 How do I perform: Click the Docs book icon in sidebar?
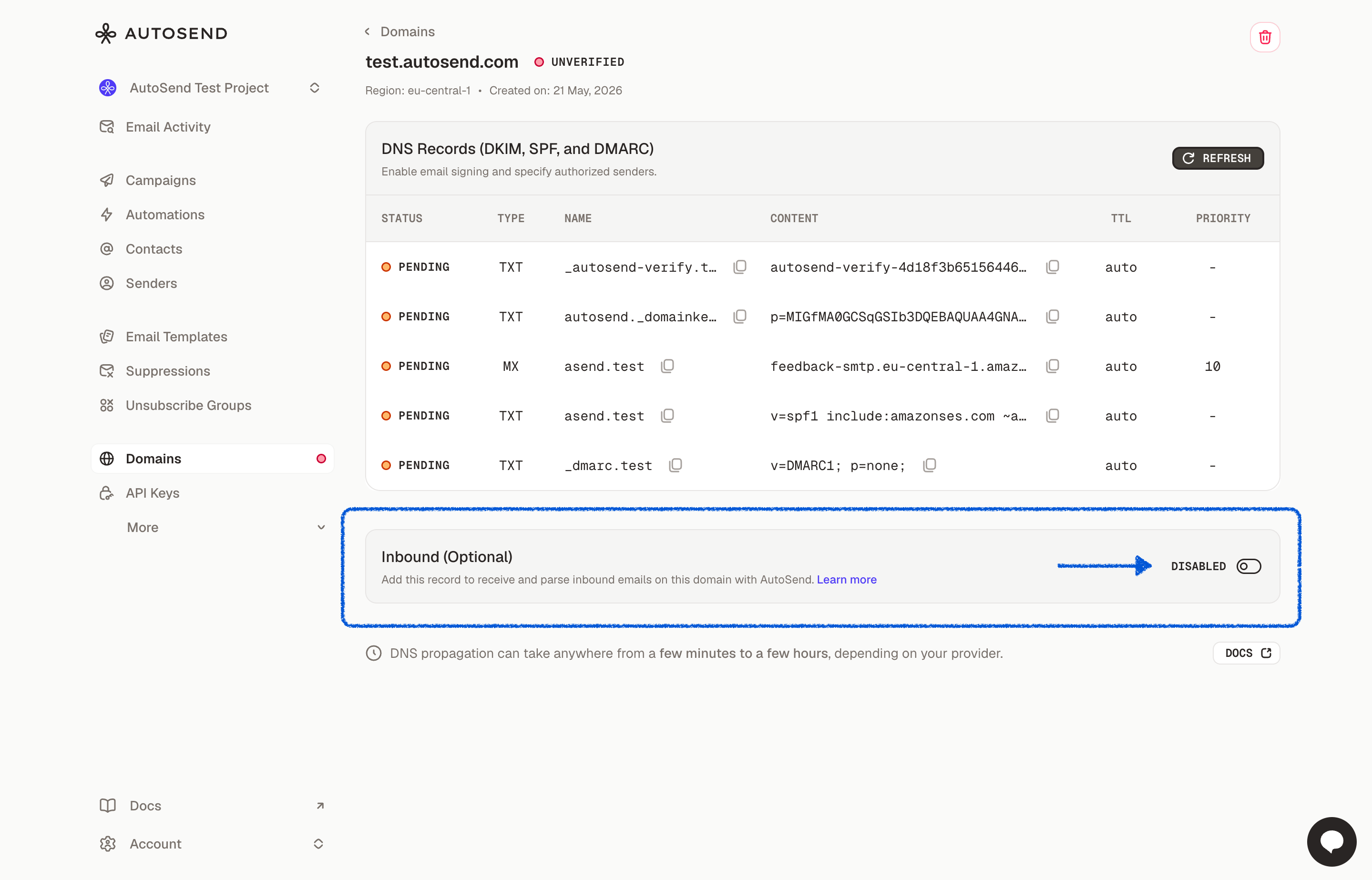(107, 806)
